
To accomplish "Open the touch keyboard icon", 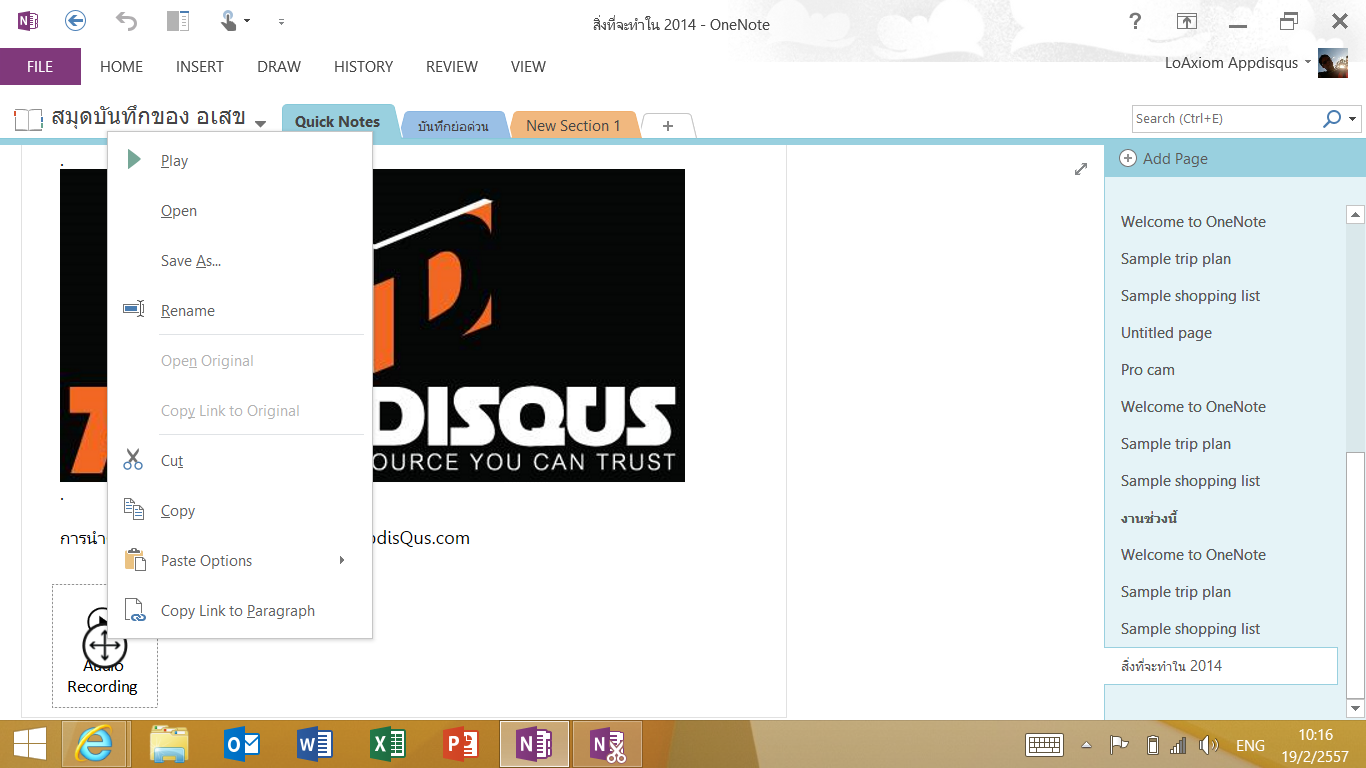I will pos(1044,745).
